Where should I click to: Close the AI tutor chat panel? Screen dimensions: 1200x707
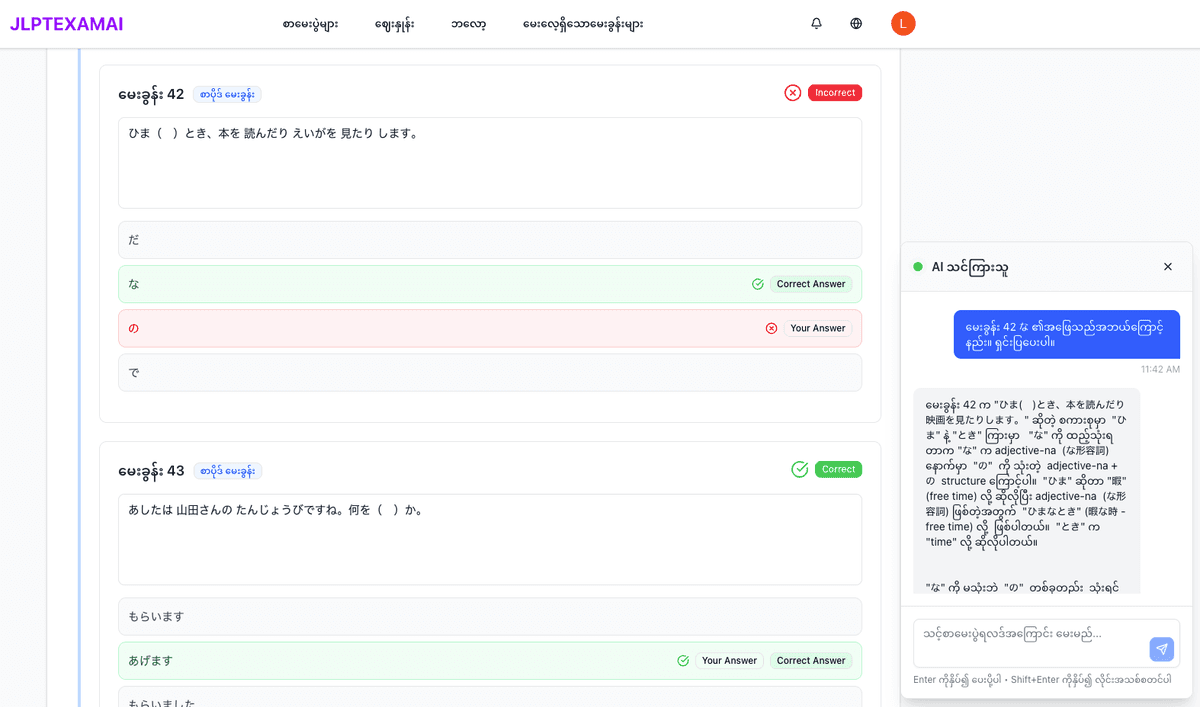pos(1168,267)
